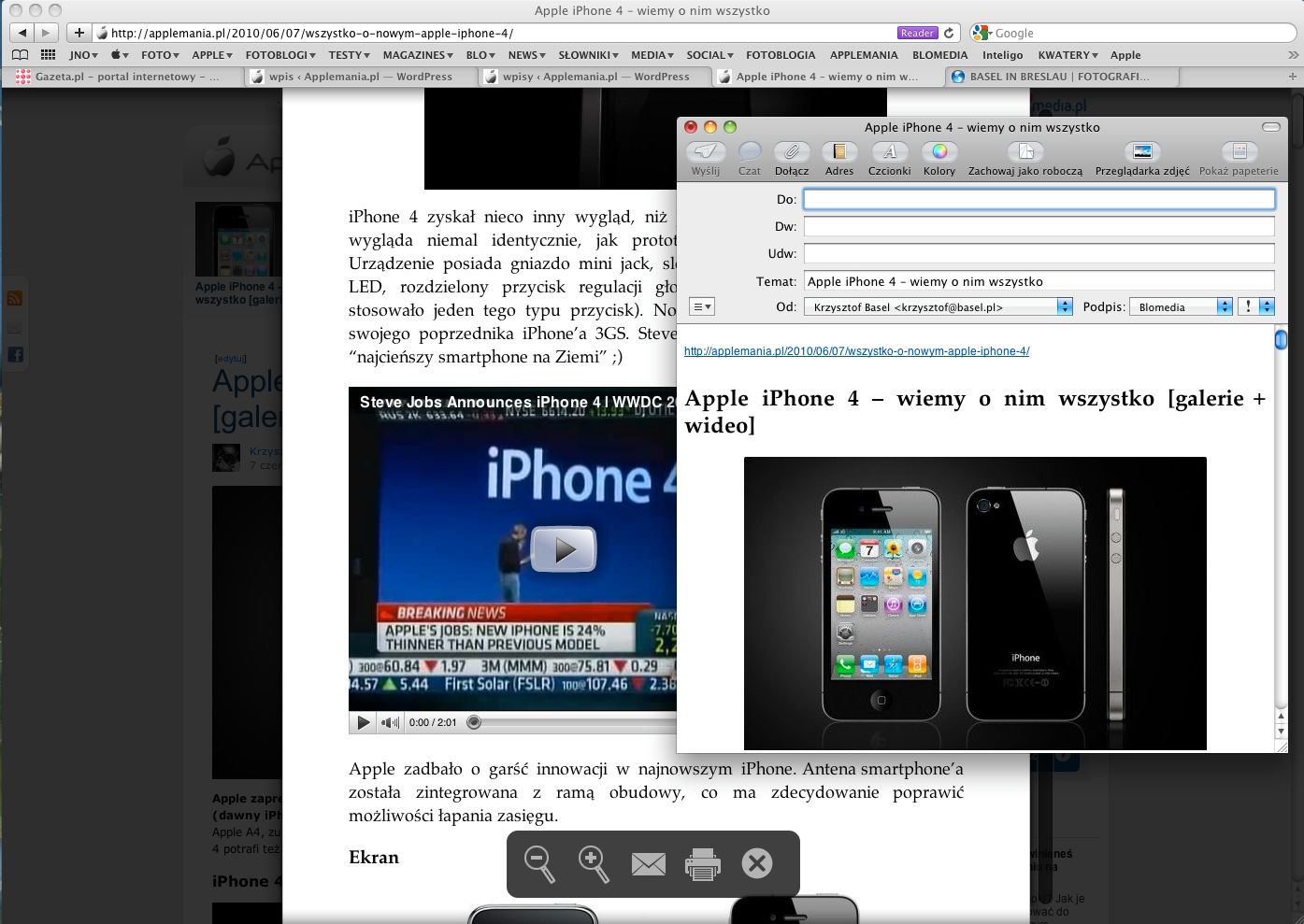
Task: Toggle Safari Reader with the Reader button
Action: tap(917, 33)
